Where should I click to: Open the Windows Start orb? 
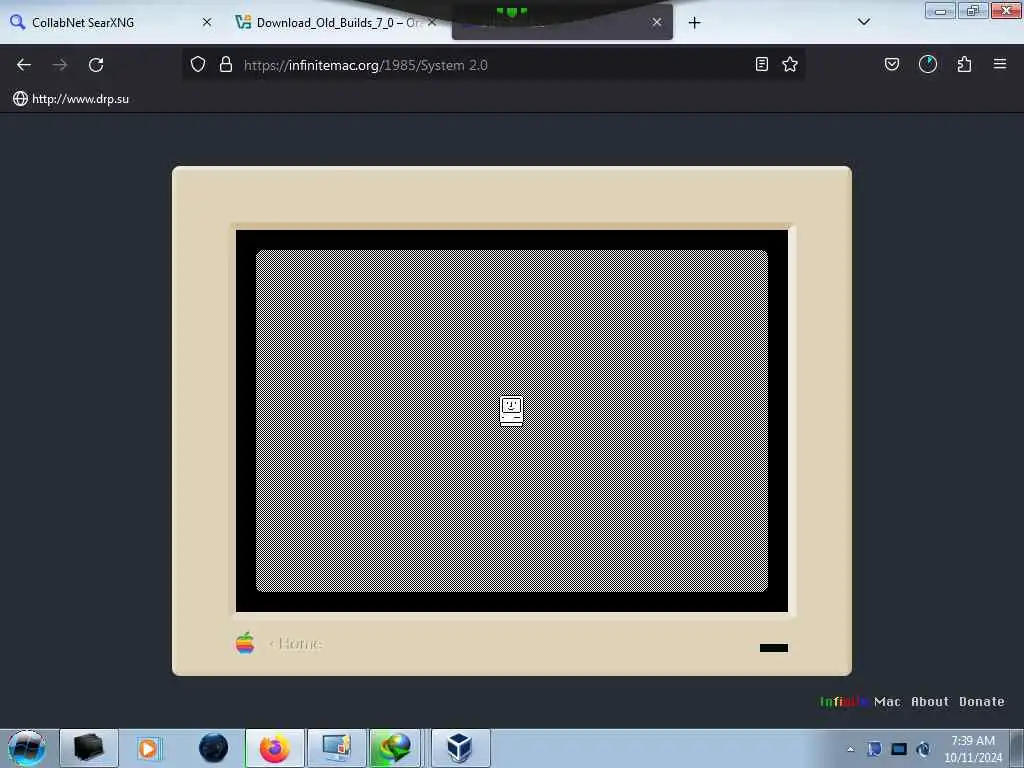(x=27, y=748)
